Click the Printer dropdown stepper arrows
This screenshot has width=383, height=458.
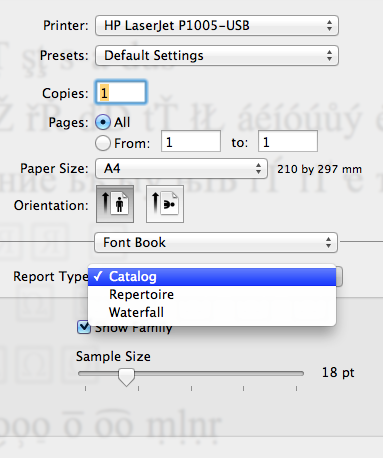click(329, 25)
